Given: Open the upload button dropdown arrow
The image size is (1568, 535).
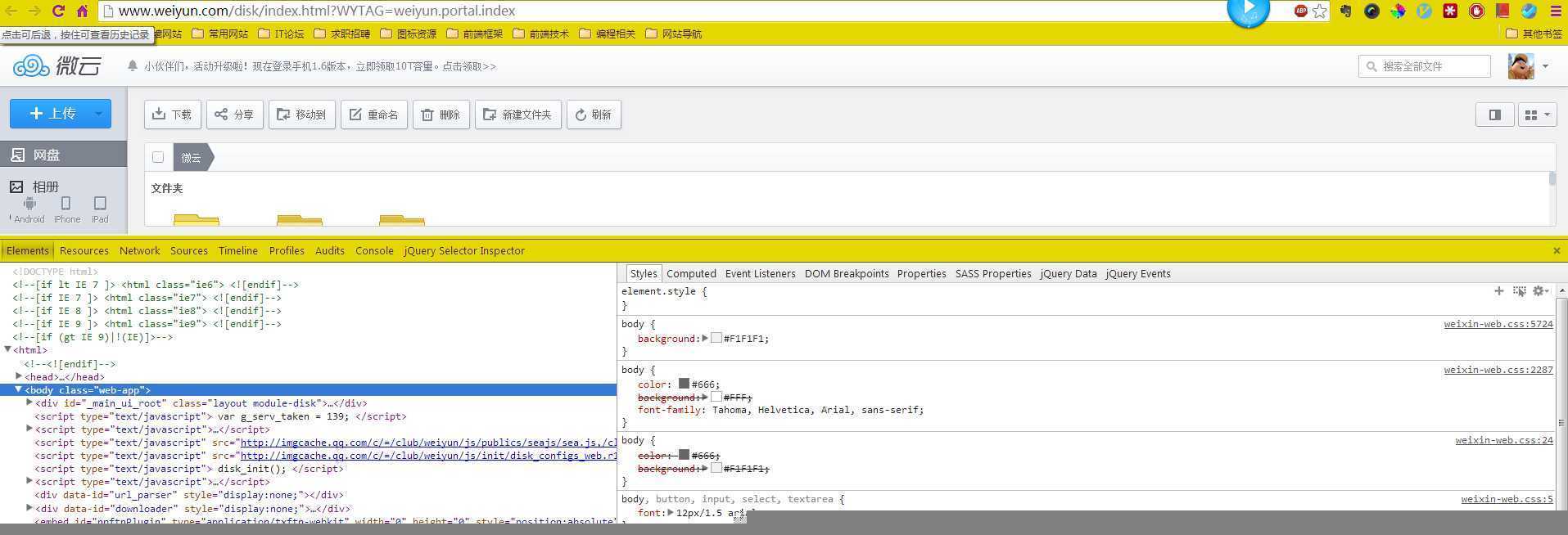Looking at the screenshot, I should [x=98, y=114].
